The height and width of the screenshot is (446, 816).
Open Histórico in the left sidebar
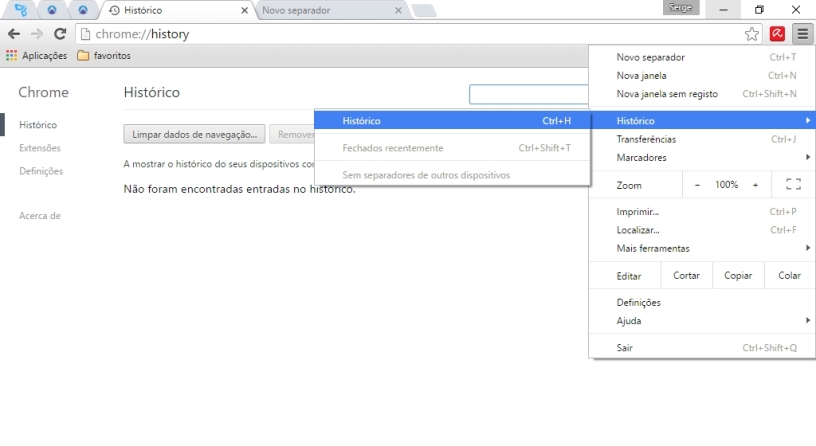(x=38, y=125)
